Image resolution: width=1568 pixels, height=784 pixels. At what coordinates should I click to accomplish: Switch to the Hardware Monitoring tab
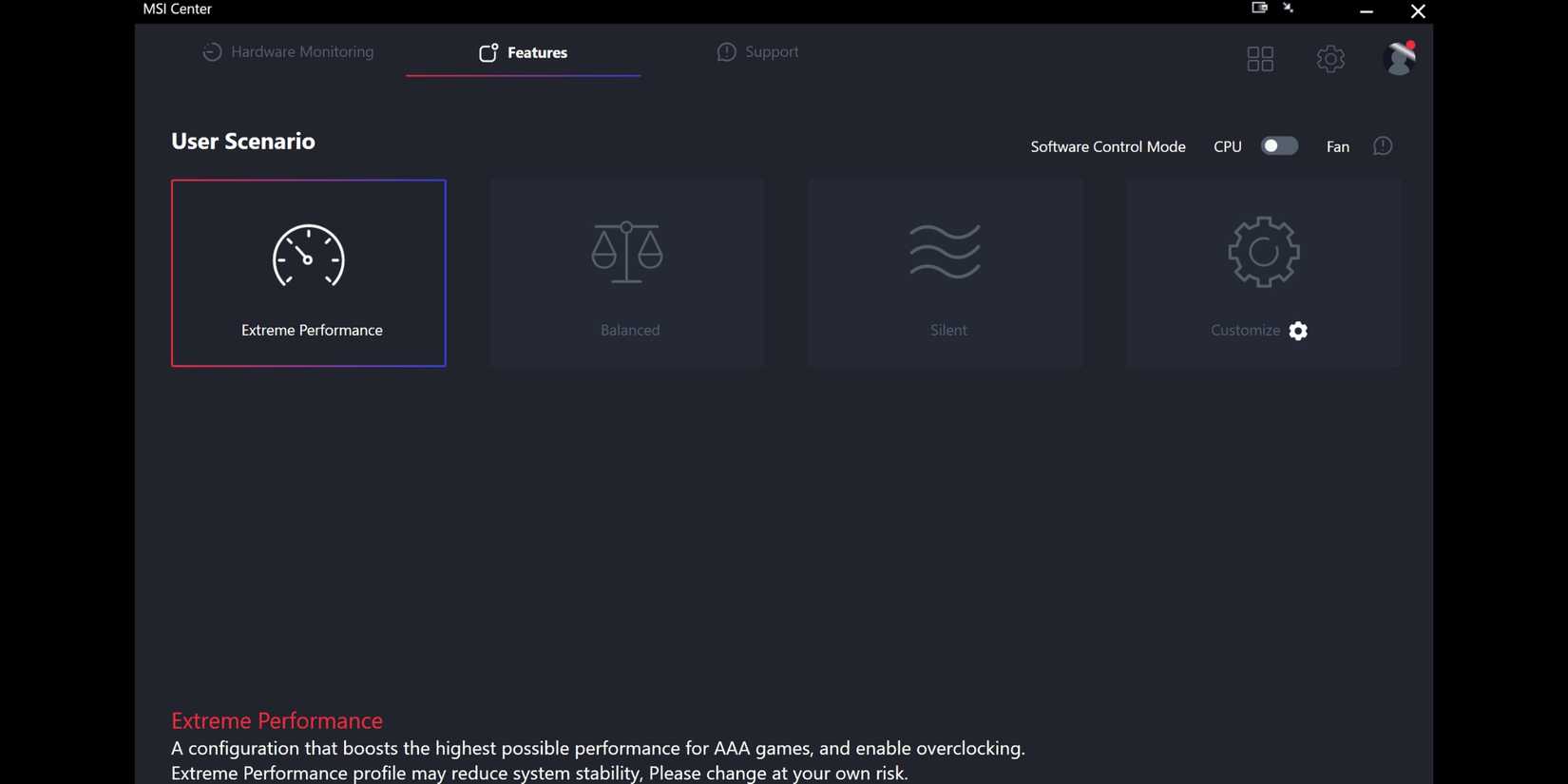tap(288, 52)
